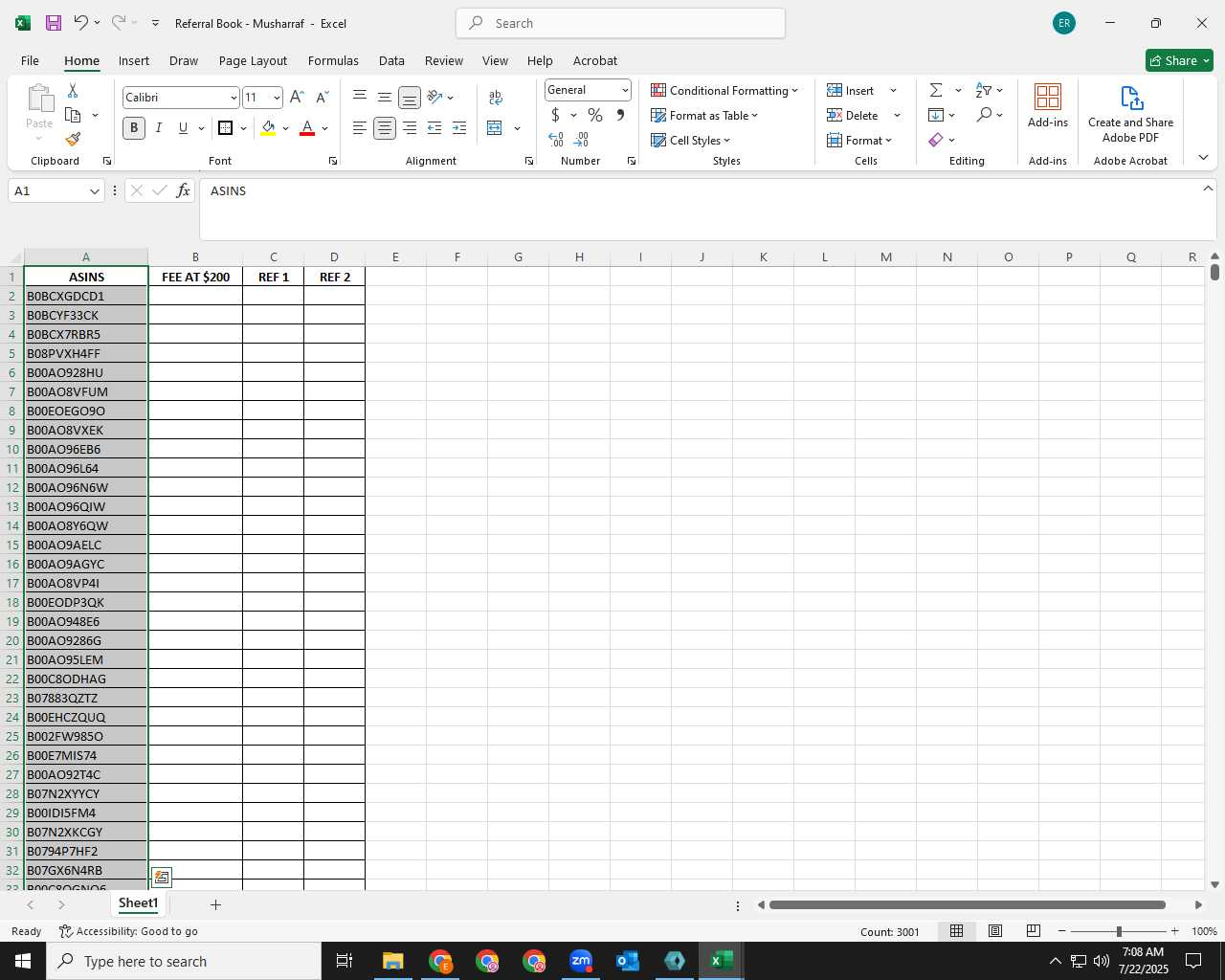The image size is (1225, 980).
Task: Open the General number format dropdown
Action: click(625, 90)
